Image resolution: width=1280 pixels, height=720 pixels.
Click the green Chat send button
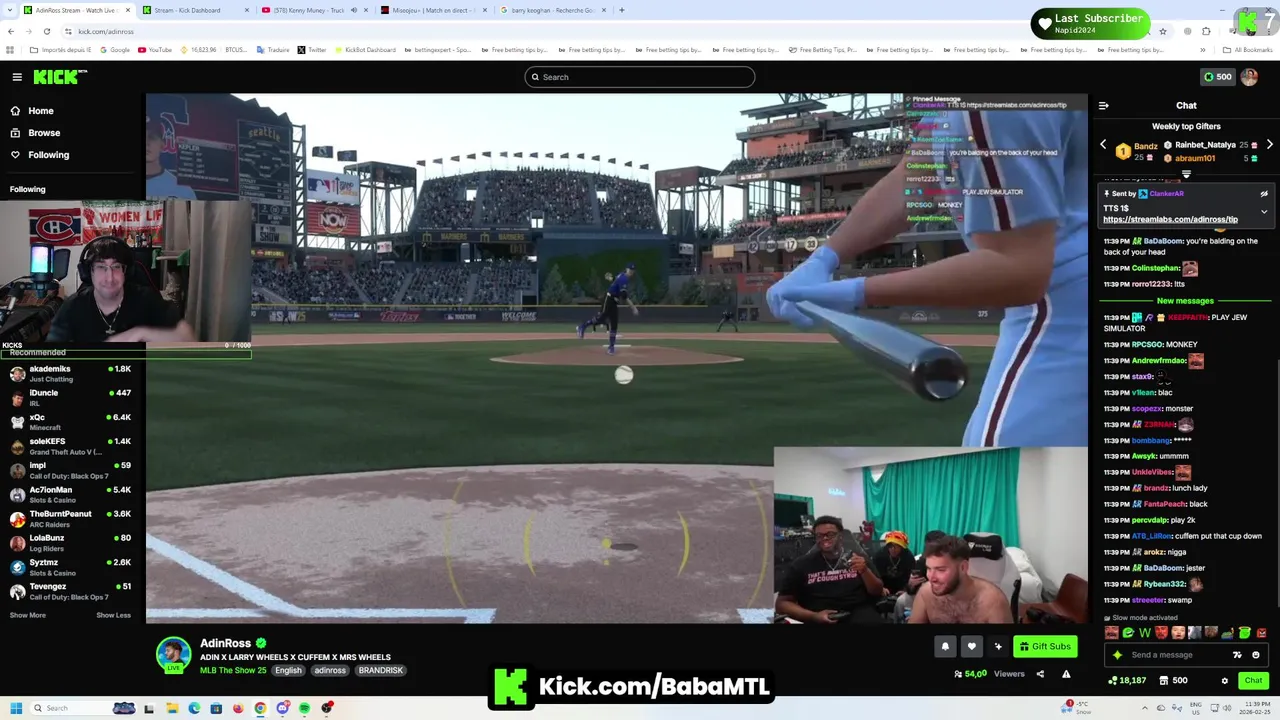tap(1253, 681)
